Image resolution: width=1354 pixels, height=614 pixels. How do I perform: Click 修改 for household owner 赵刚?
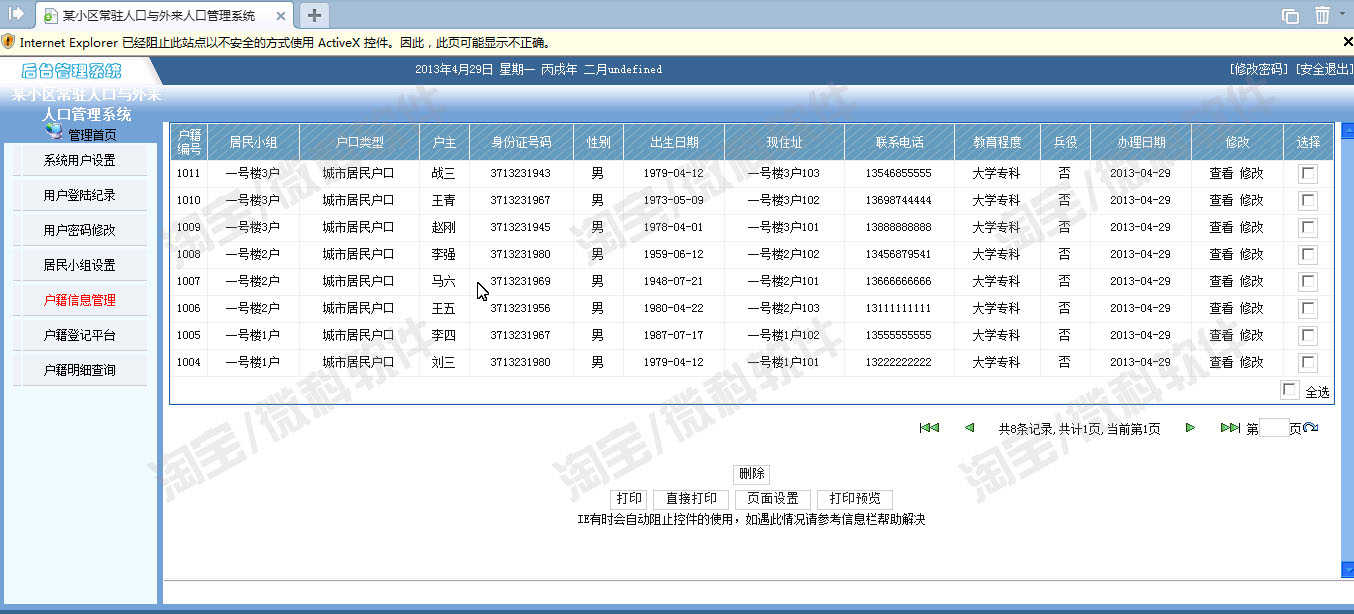click(x=1252, y=227)
